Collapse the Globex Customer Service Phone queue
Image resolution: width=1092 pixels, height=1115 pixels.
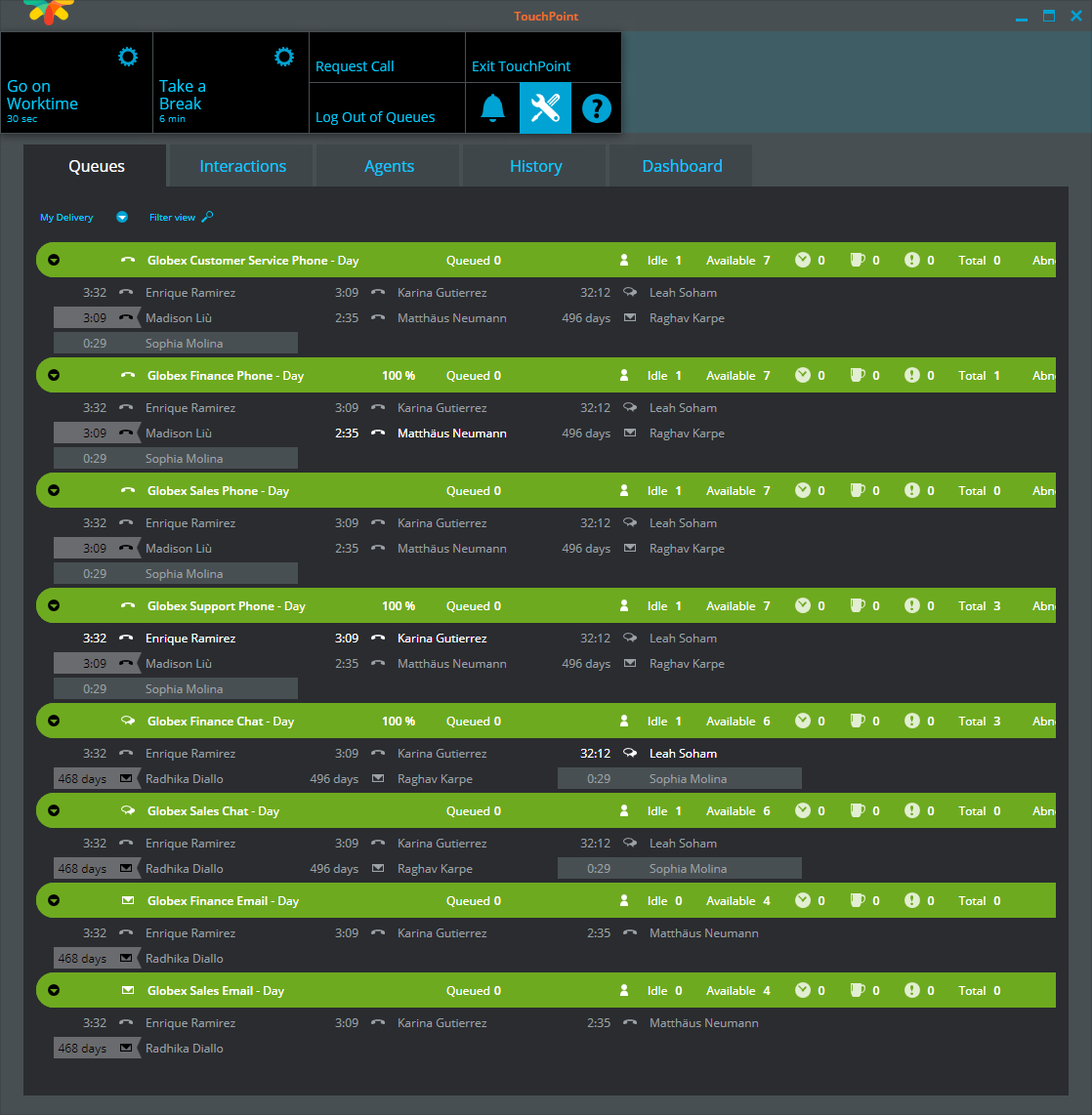point(54,261)
